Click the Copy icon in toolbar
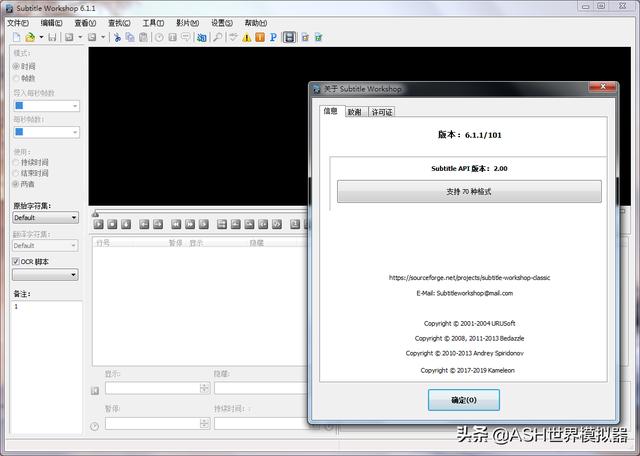640x456 pixels. coord(130,38)
